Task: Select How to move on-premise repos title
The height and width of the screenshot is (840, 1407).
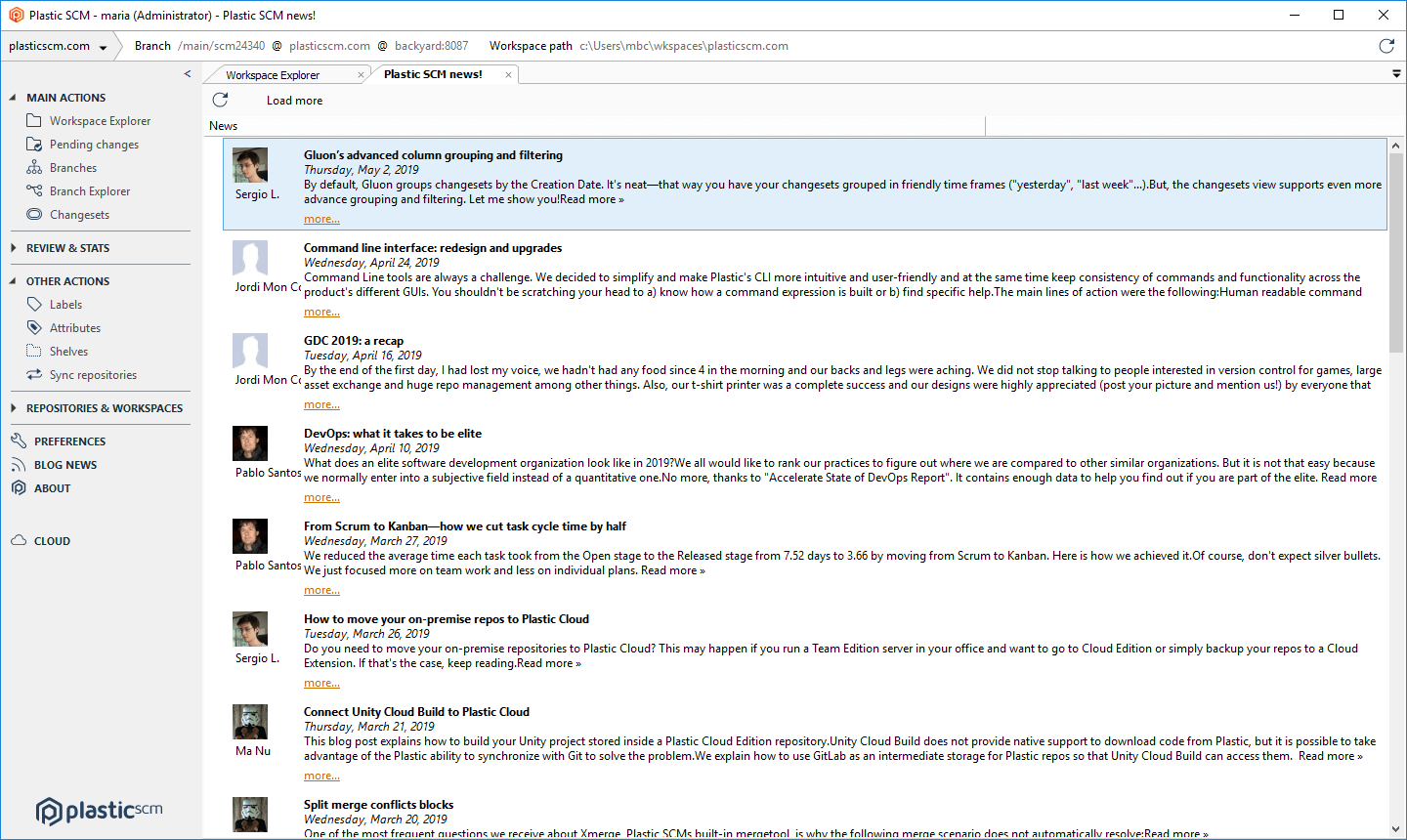Action: tap(447, 619)
